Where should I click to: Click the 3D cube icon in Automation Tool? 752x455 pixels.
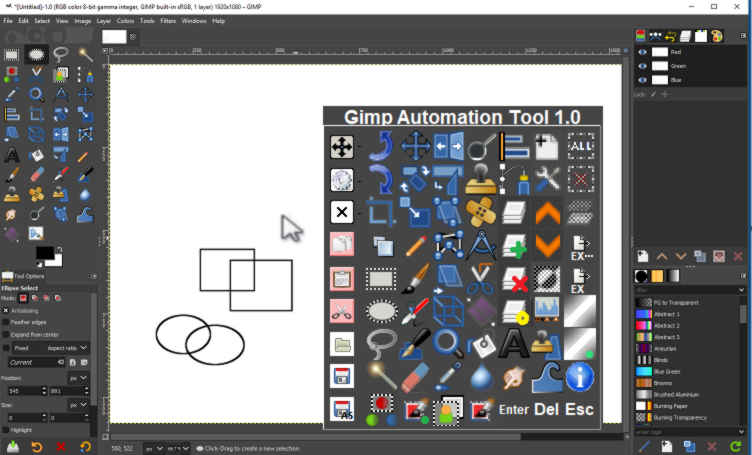click(x=448, y=311)
